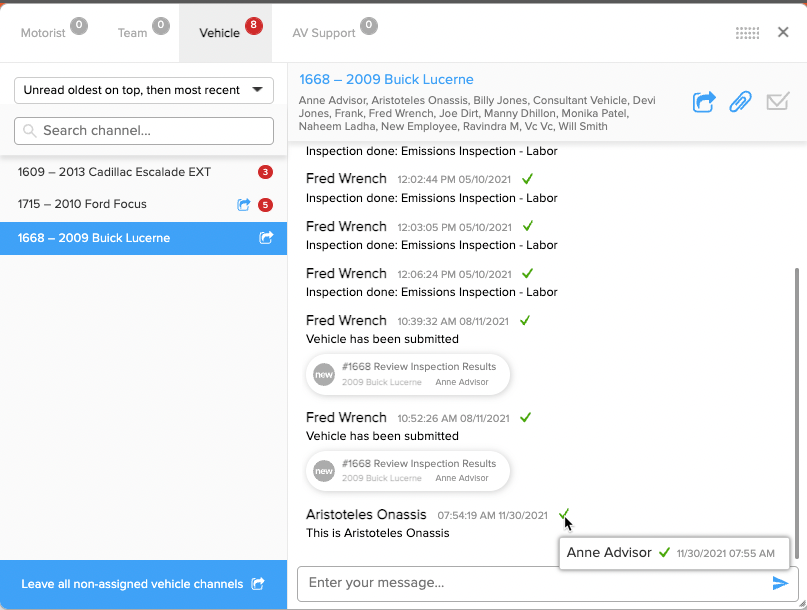Click green checkmark on 10:52:26 AM message

(525, 417)
